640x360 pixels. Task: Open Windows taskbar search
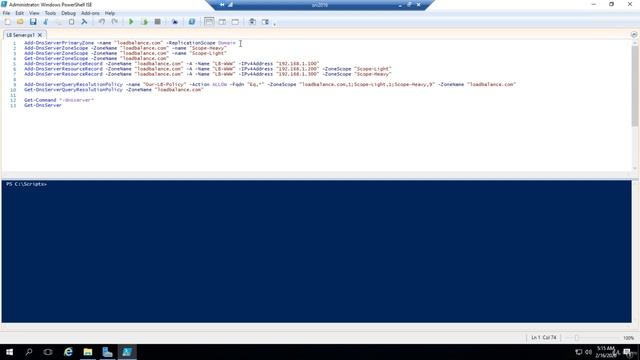click(x=29, y=352)
